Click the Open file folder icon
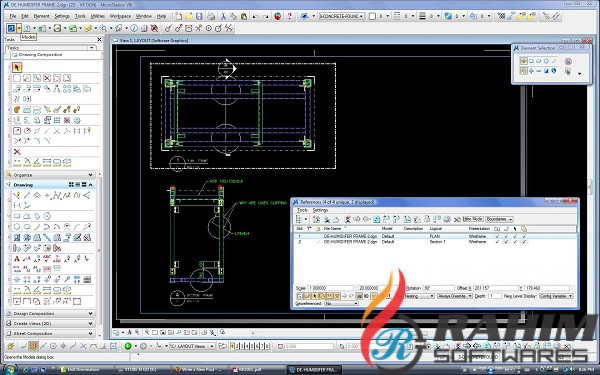The height and width of the screenshot is (375, 600). tap(189, 16)
